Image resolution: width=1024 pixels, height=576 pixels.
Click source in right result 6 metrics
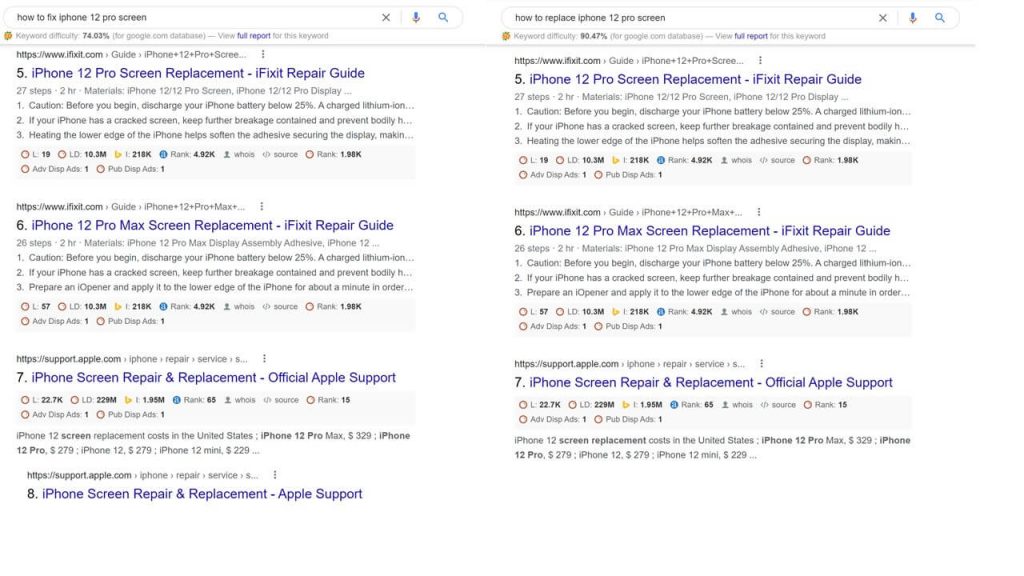777,312
